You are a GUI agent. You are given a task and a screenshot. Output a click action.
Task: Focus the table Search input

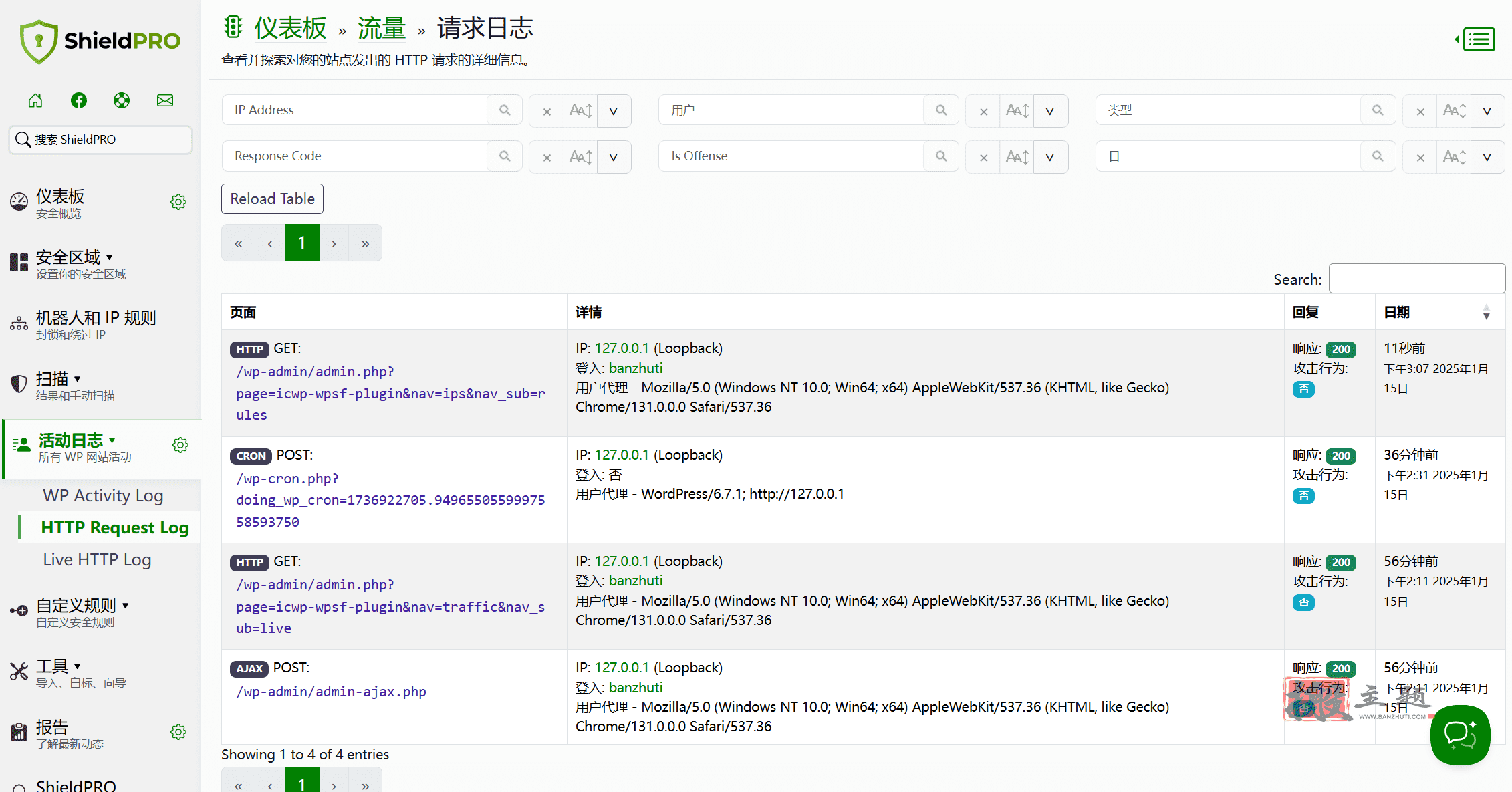coord(1416,278)
